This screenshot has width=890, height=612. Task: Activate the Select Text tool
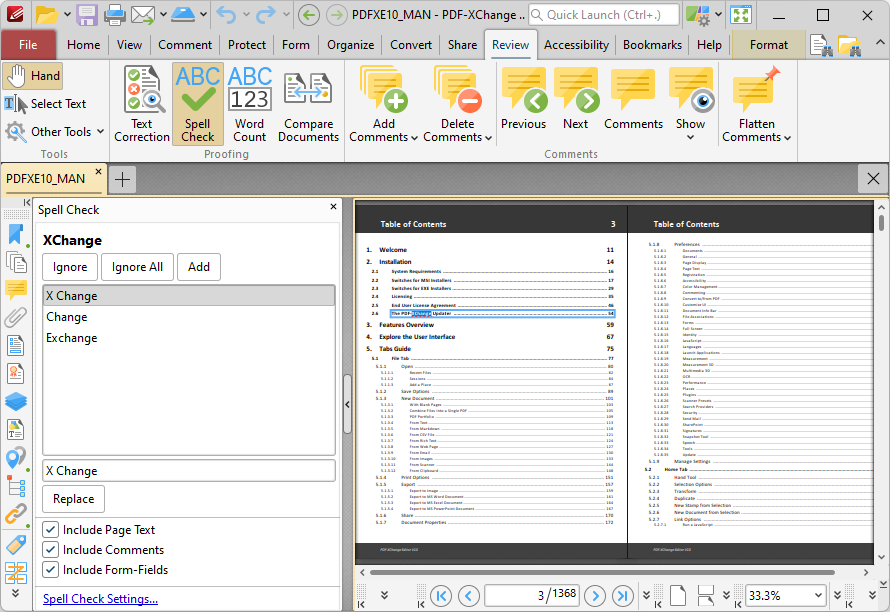[x=45, y=104]
